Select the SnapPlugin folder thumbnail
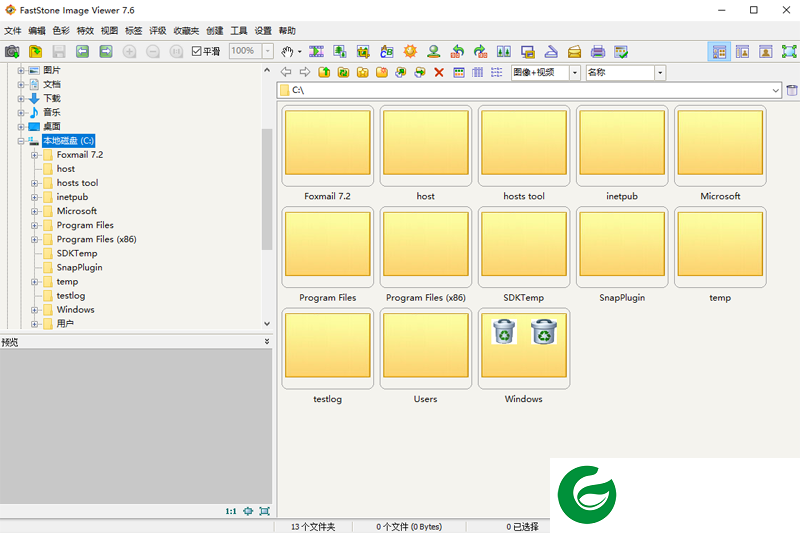The image size is (800, 533). coord(622,247)
